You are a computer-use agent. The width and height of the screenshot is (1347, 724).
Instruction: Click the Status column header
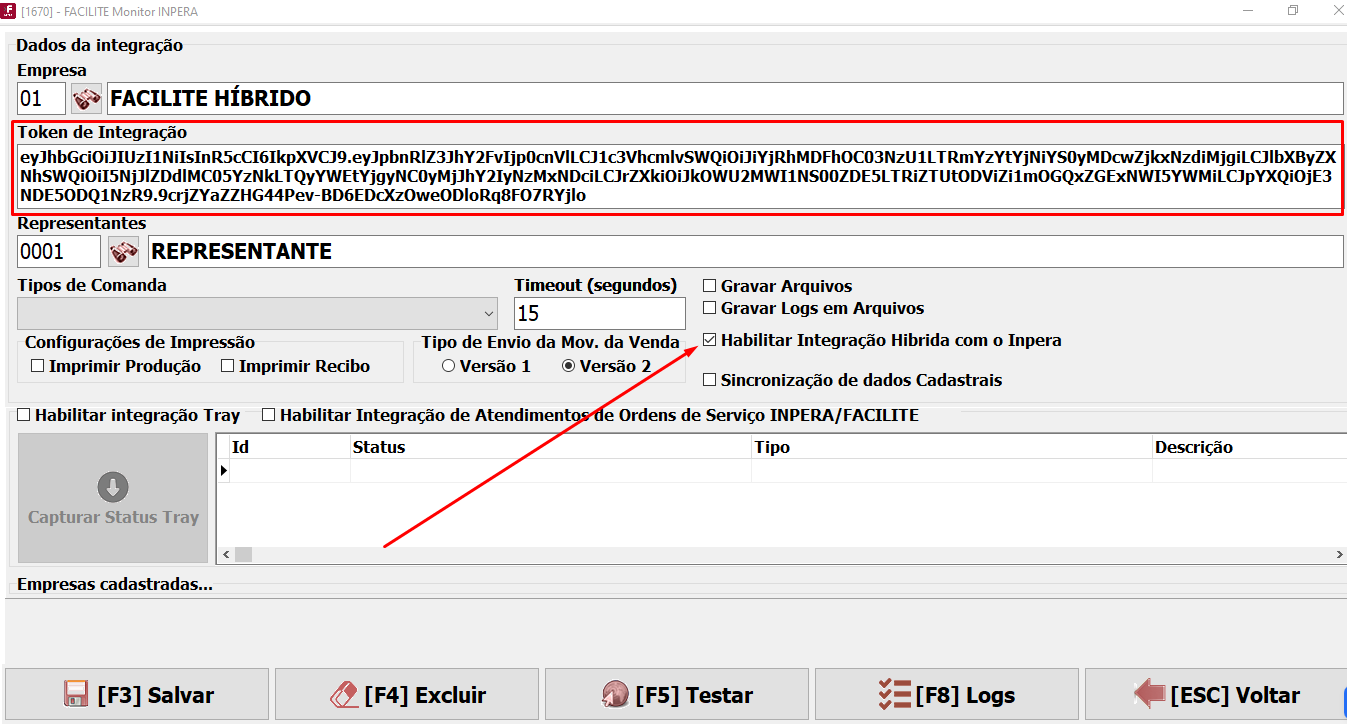[x=551, y=447]
